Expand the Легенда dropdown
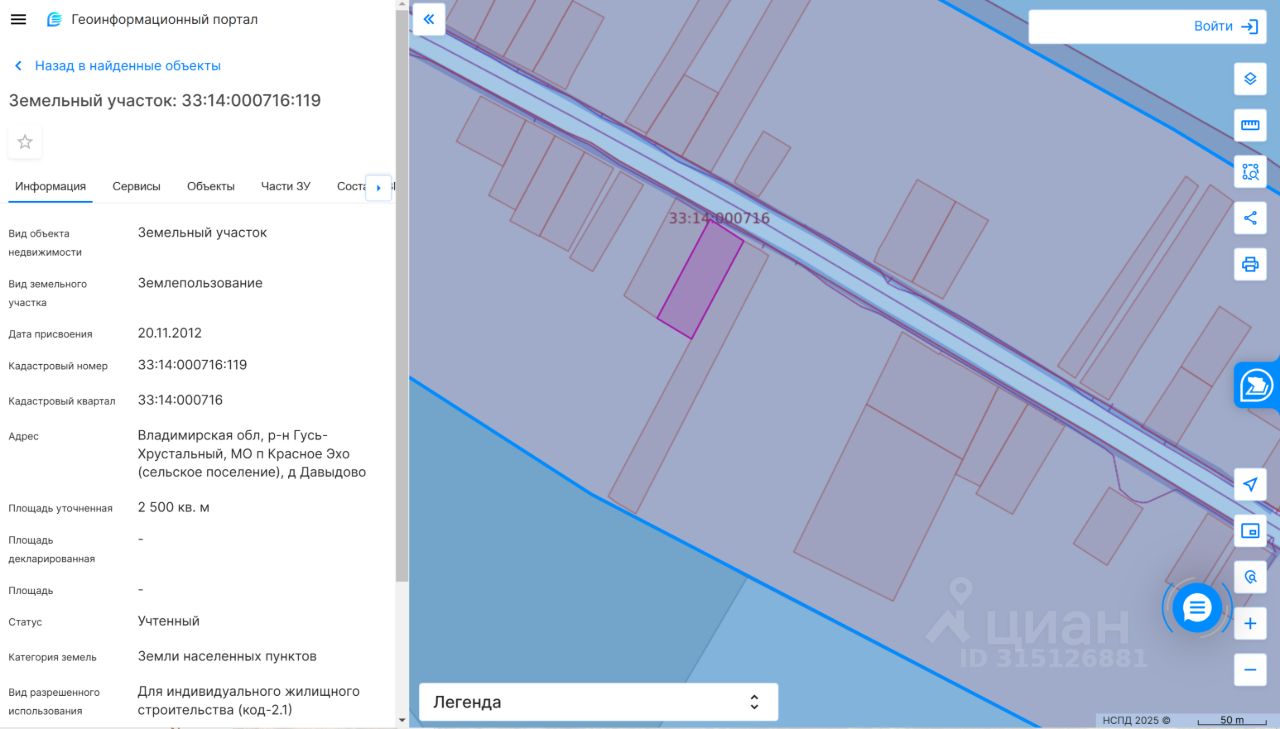This screenshot has height=729, width=1280. (598, 702)
